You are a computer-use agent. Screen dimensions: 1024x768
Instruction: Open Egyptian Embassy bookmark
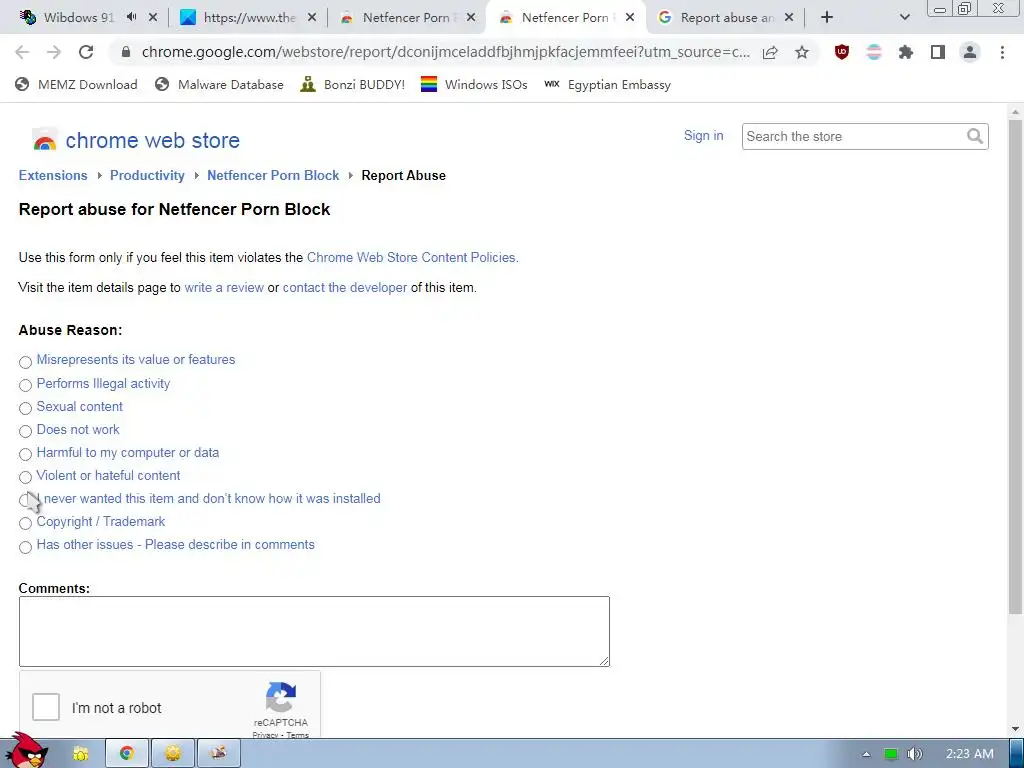point(607,84)
